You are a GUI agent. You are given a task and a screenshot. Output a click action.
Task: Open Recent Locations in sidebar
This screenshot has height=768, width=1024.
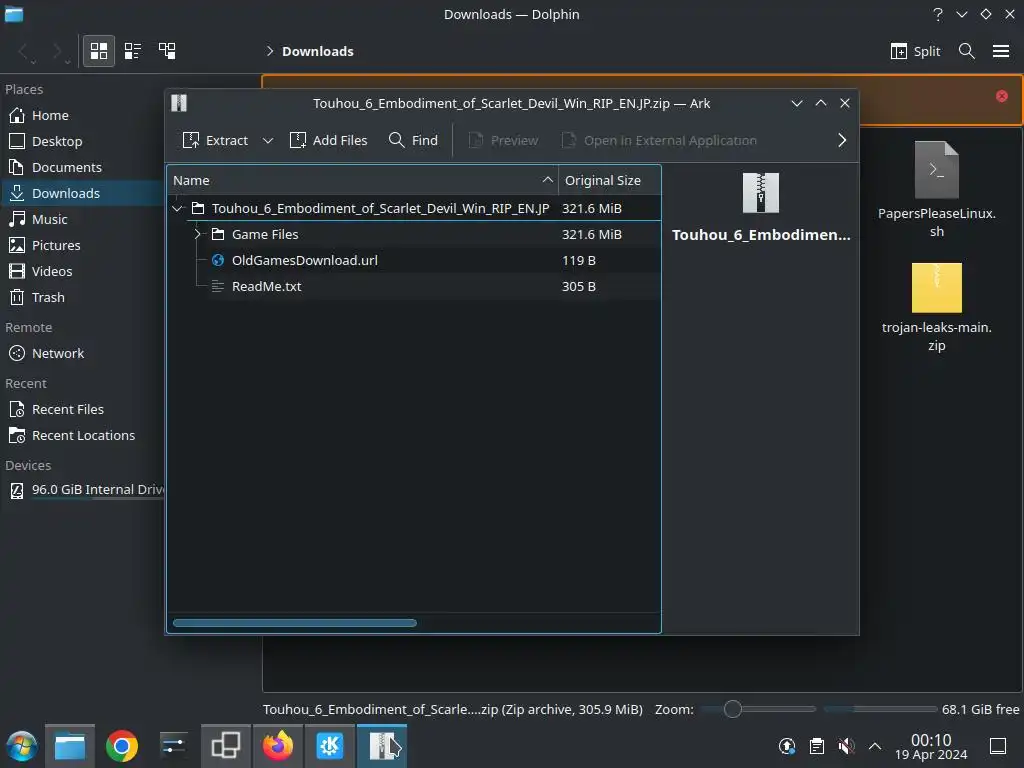pos(82,436)
